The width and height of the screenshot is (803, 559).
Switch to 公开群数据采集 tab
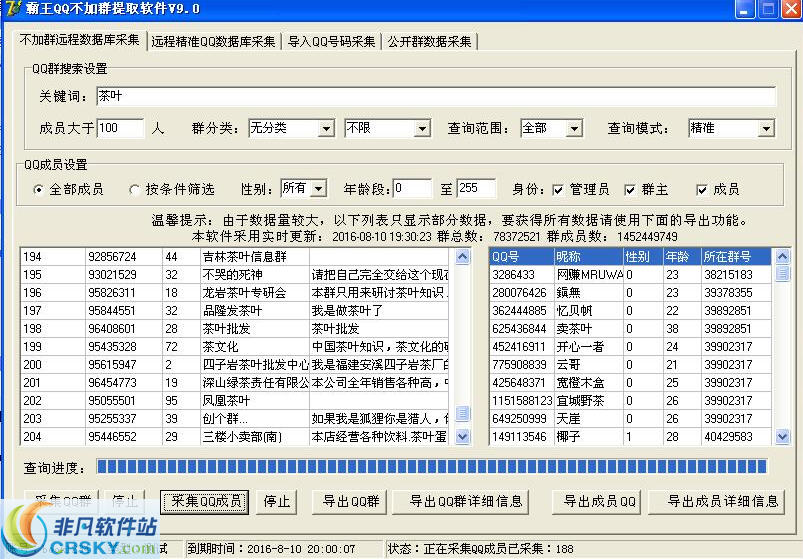(429, 41)
